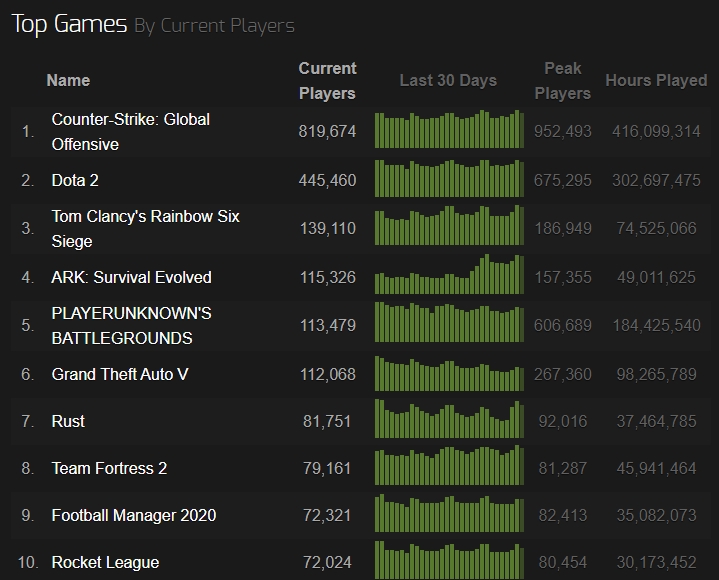This screenshot has width=719, height=580.
Task: Select hours played value 74,525,066
Action: click(x=656, y=228)
